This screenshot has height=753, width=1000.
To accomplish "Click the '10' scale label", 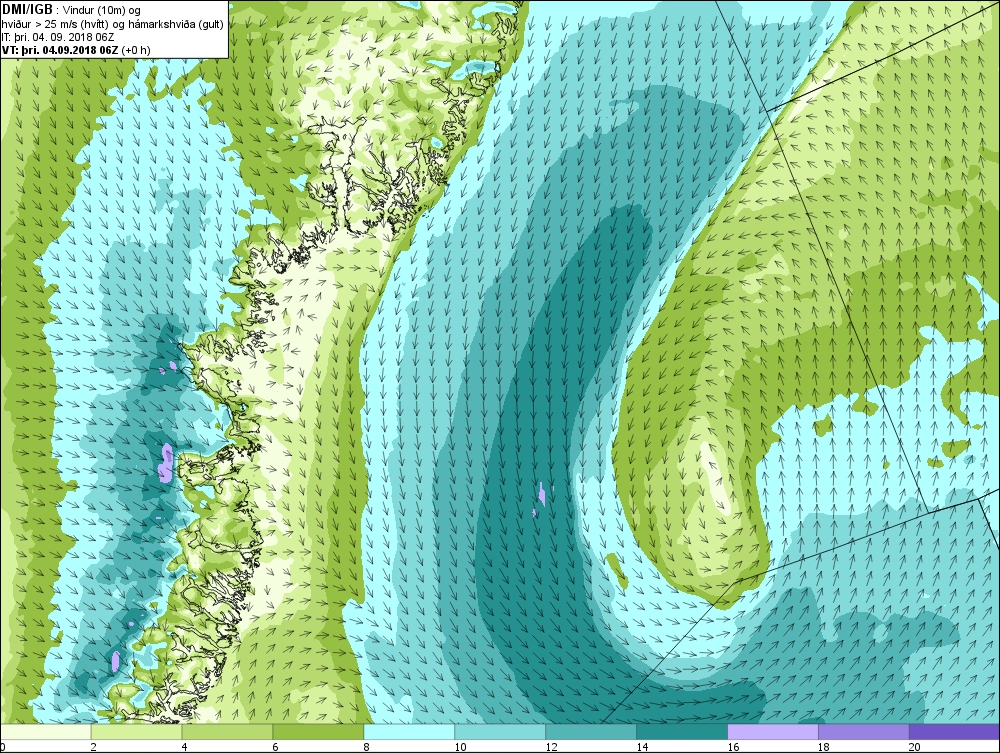I will [460, 747].
